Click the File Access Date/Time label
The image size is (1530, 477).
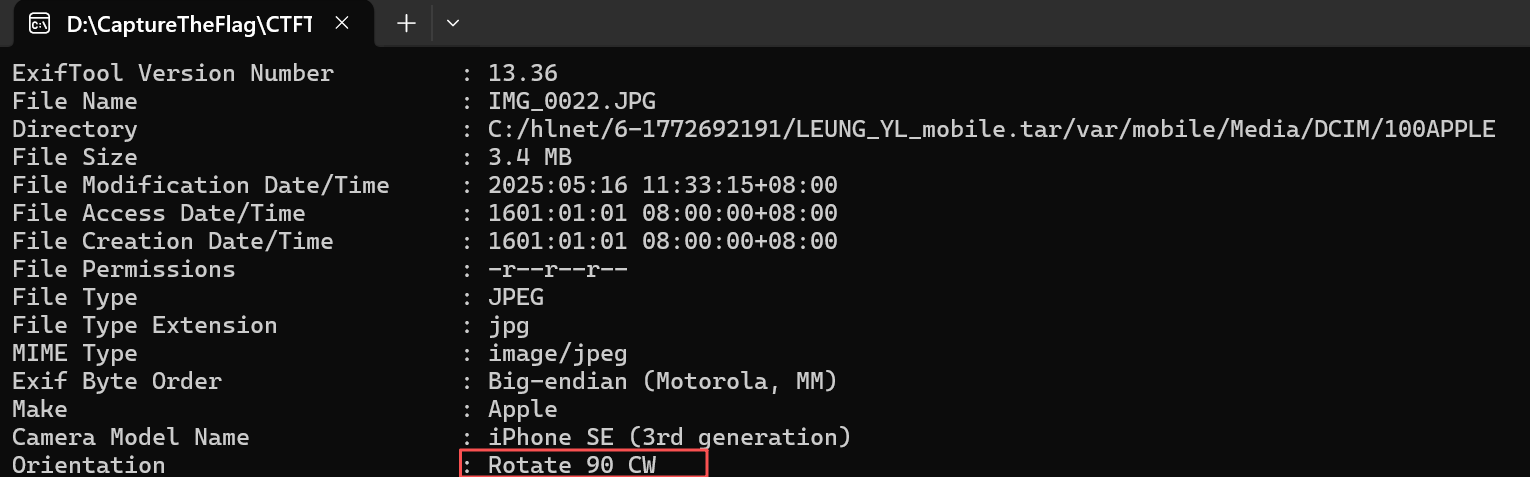(158, 213)
